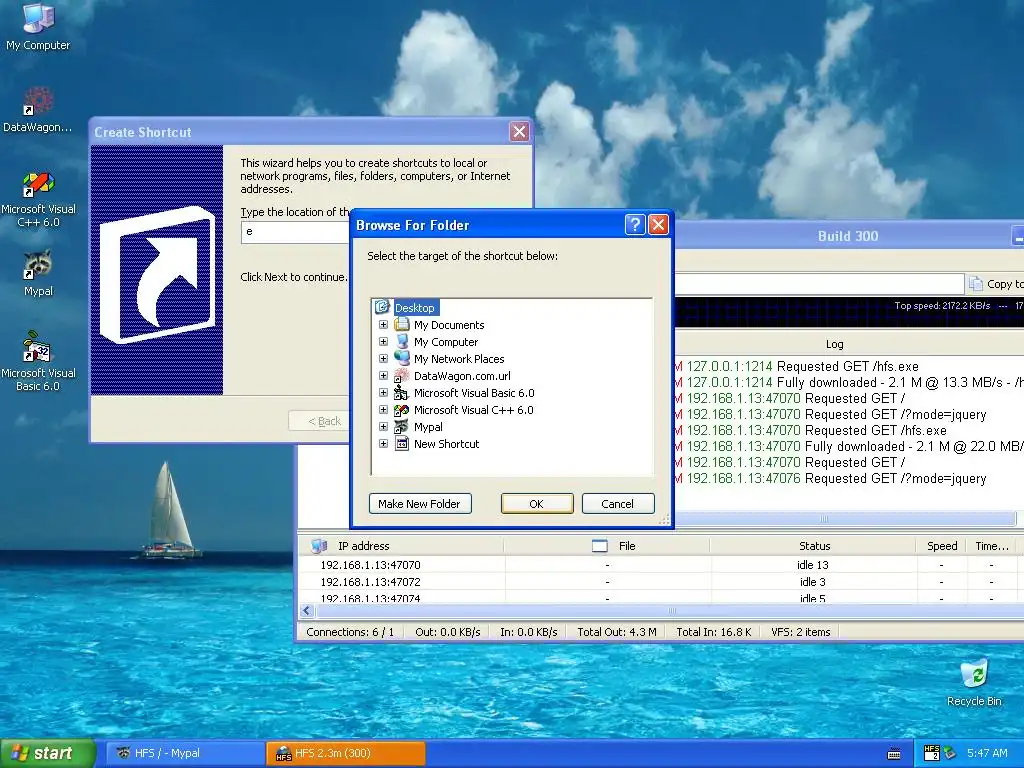The image size is (1024, 768).
Task: Click the 5:47 AM taskbar clock
Action: (987, 753)
